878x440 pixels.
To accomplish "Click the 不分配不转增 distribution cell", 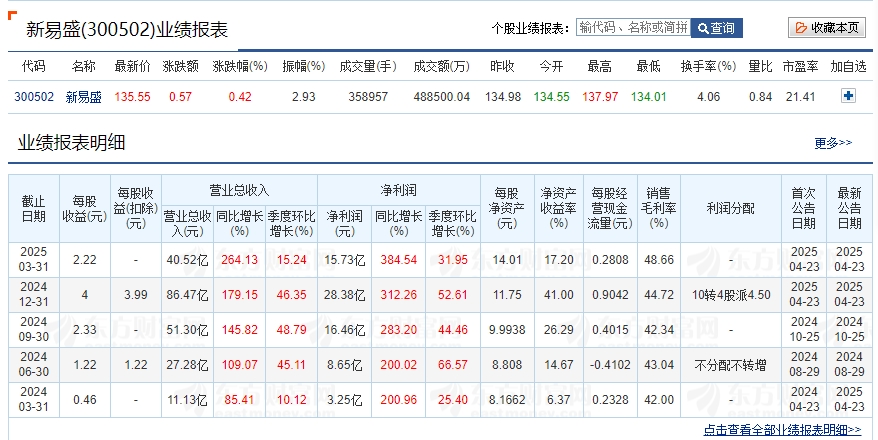I will point(731,365).
